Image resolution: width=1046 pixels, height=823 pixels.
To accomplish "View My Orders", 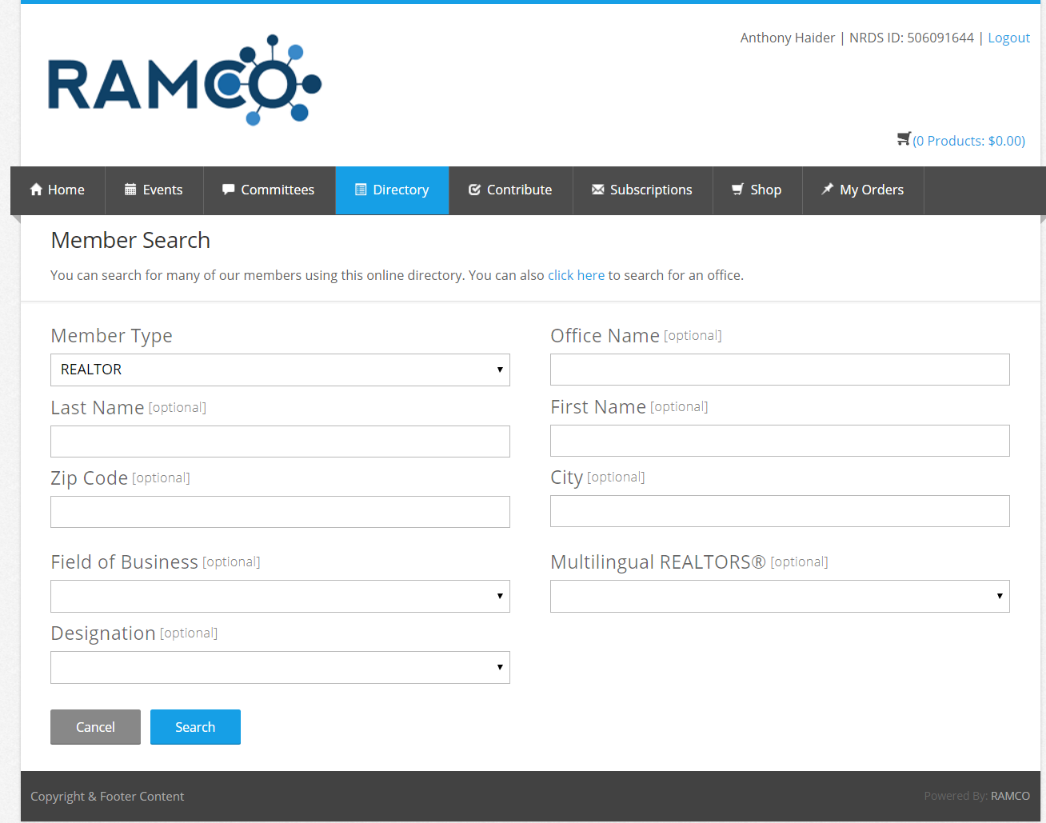I will coord(863,190).
